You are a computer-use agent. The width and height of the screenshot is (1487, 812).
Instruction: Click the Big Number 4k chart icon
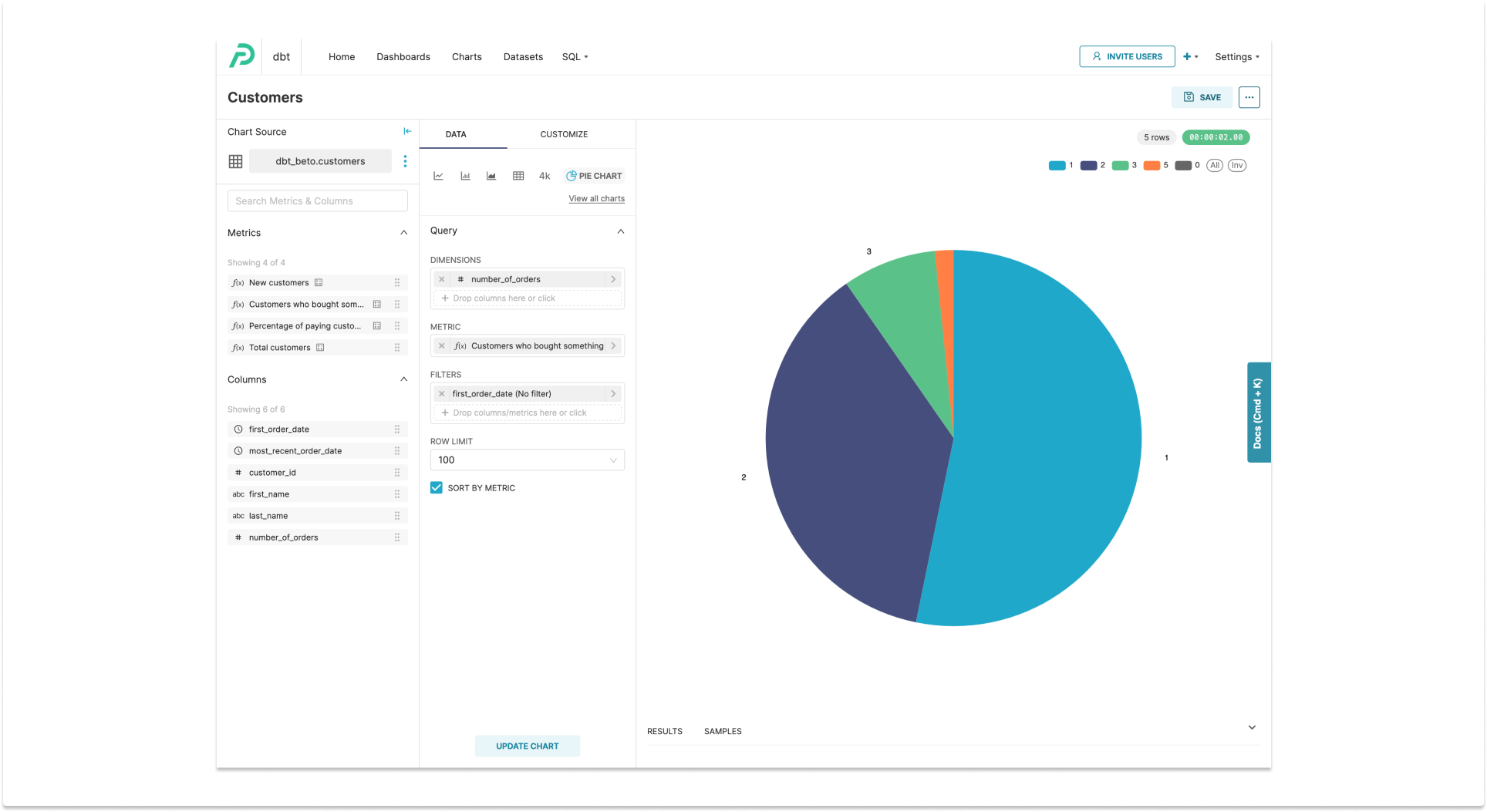click(x=544, y=175)
